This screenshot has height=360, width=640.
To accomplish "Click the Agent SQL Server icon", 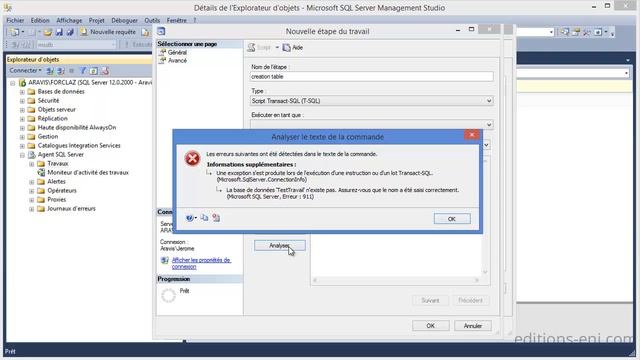I will pos(31,155).
